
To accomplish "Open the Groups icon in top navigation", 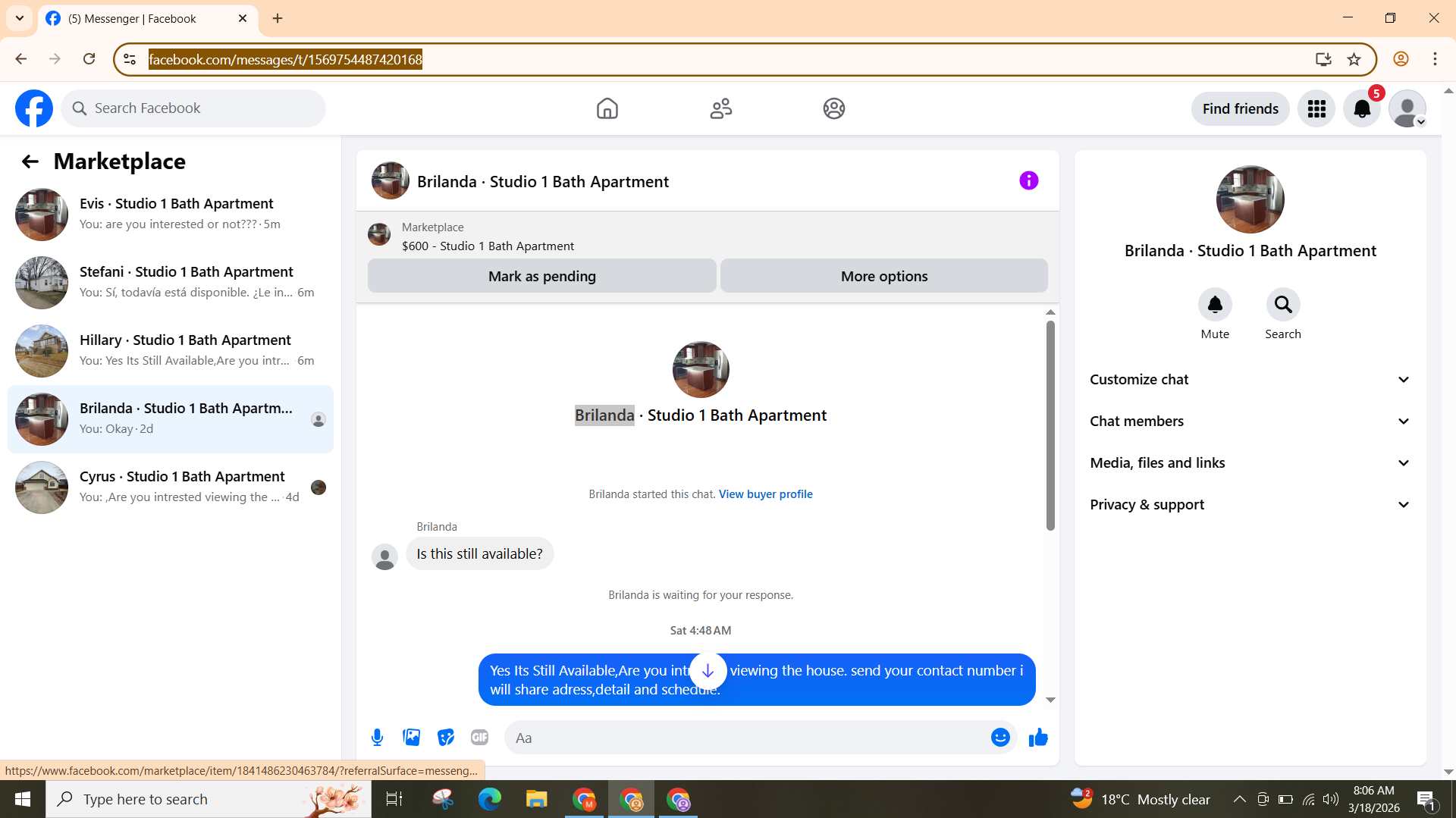I will pyautogui.click(x=833, y=108).
